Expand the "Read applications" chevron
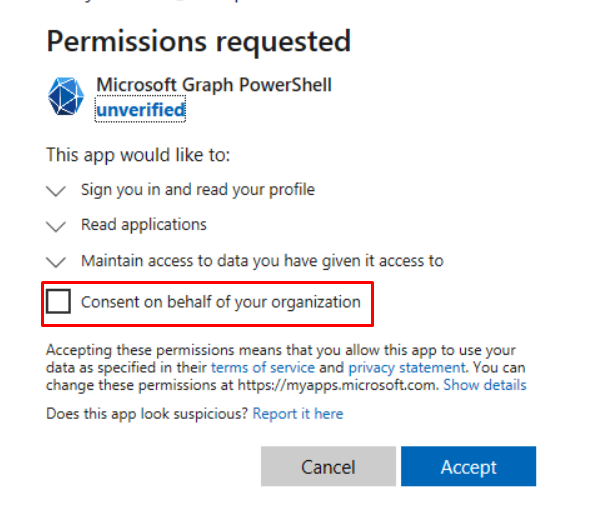 pyautogui.click(x=56, y=225)
